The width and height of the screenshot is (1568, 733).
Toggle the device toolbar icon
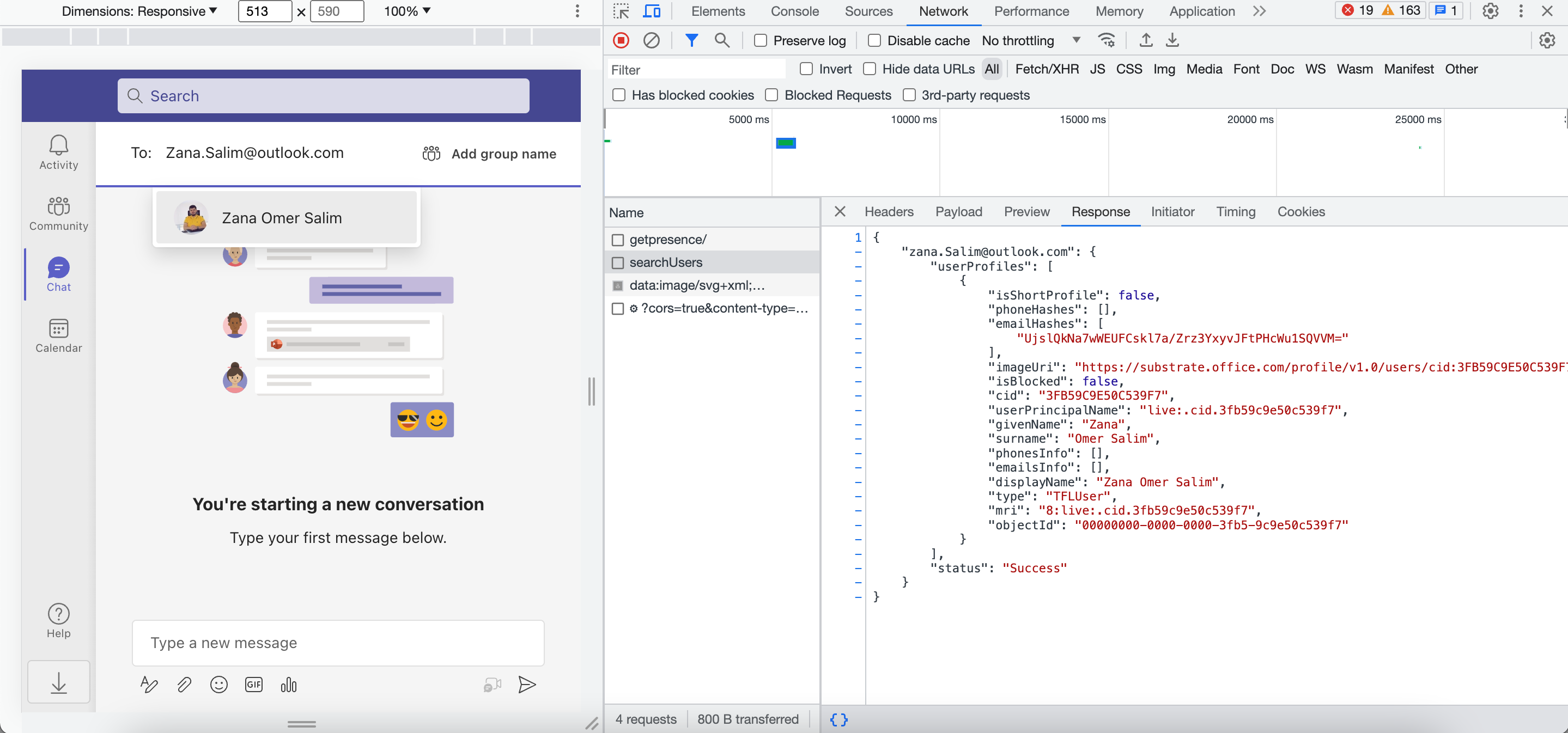pyautogui.click(x=652, y=11)
